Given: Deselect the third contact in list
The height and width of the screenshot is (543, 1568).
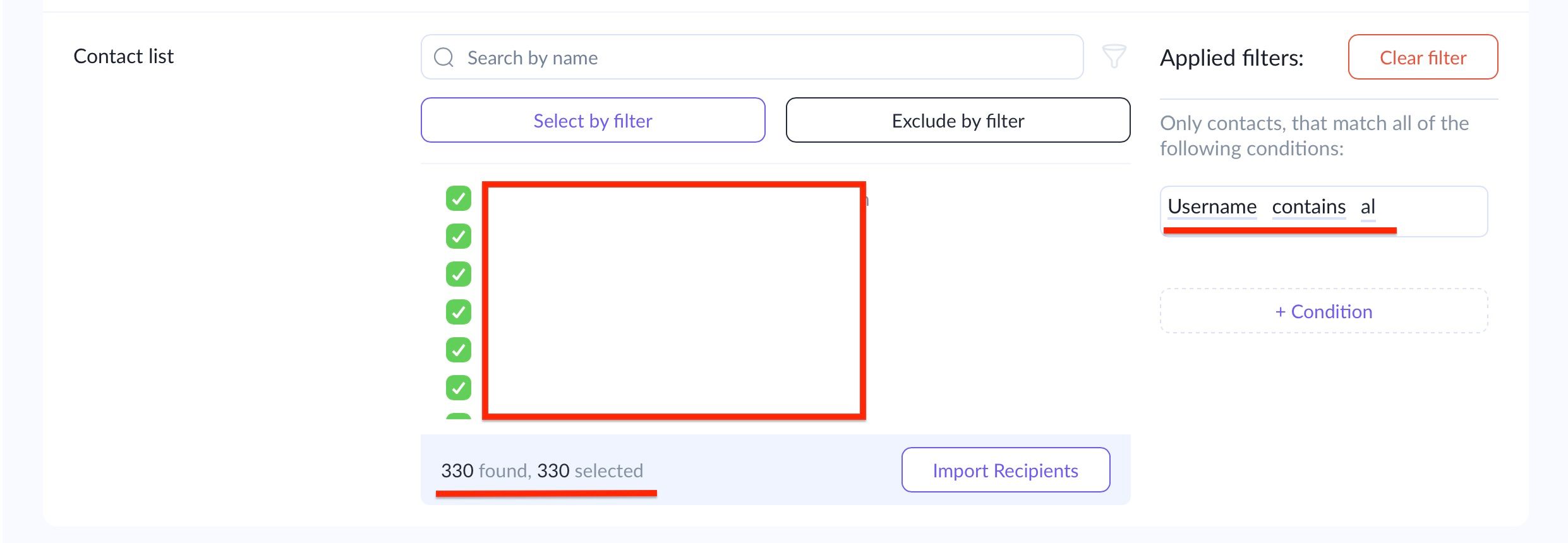Looking at the screenshot, I should click(459, 274).
